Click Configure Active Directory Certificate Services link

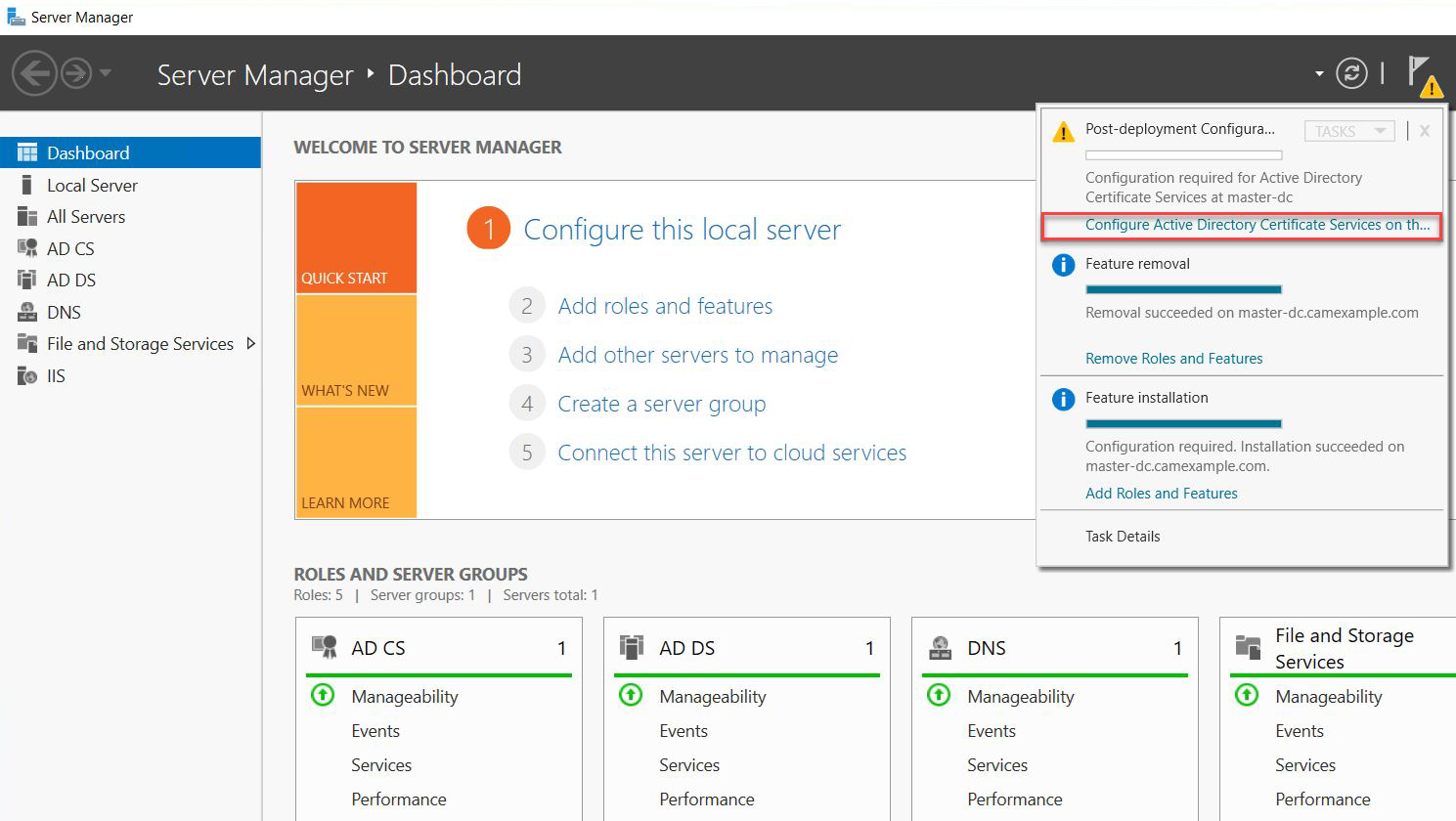tap(1257, 225)
